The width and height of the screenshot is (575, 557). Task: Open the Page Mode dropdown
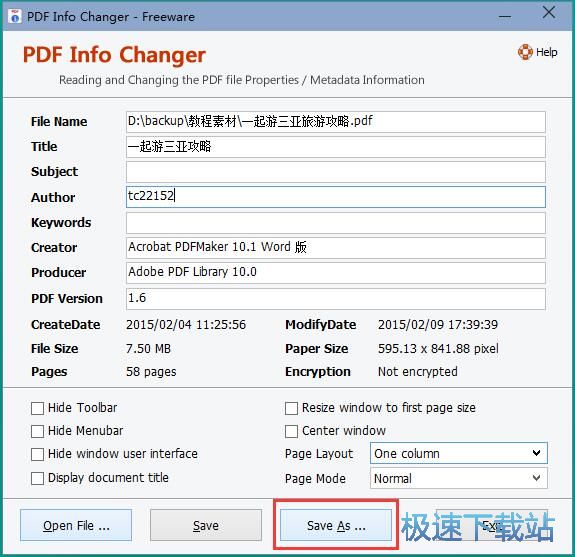tap(458, 478)
